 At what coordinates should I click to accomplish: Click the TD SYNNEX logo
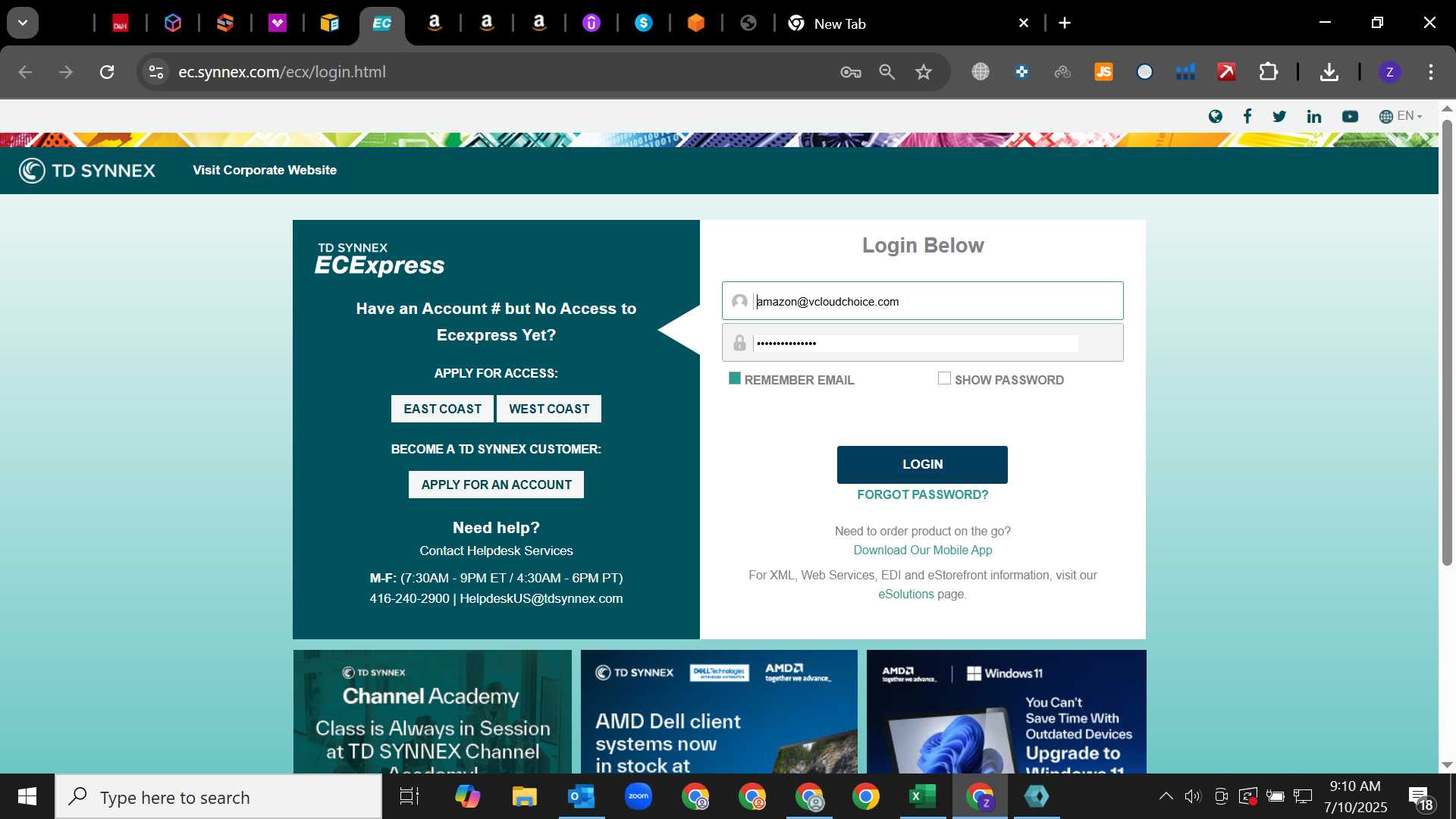tap(87, 171)
